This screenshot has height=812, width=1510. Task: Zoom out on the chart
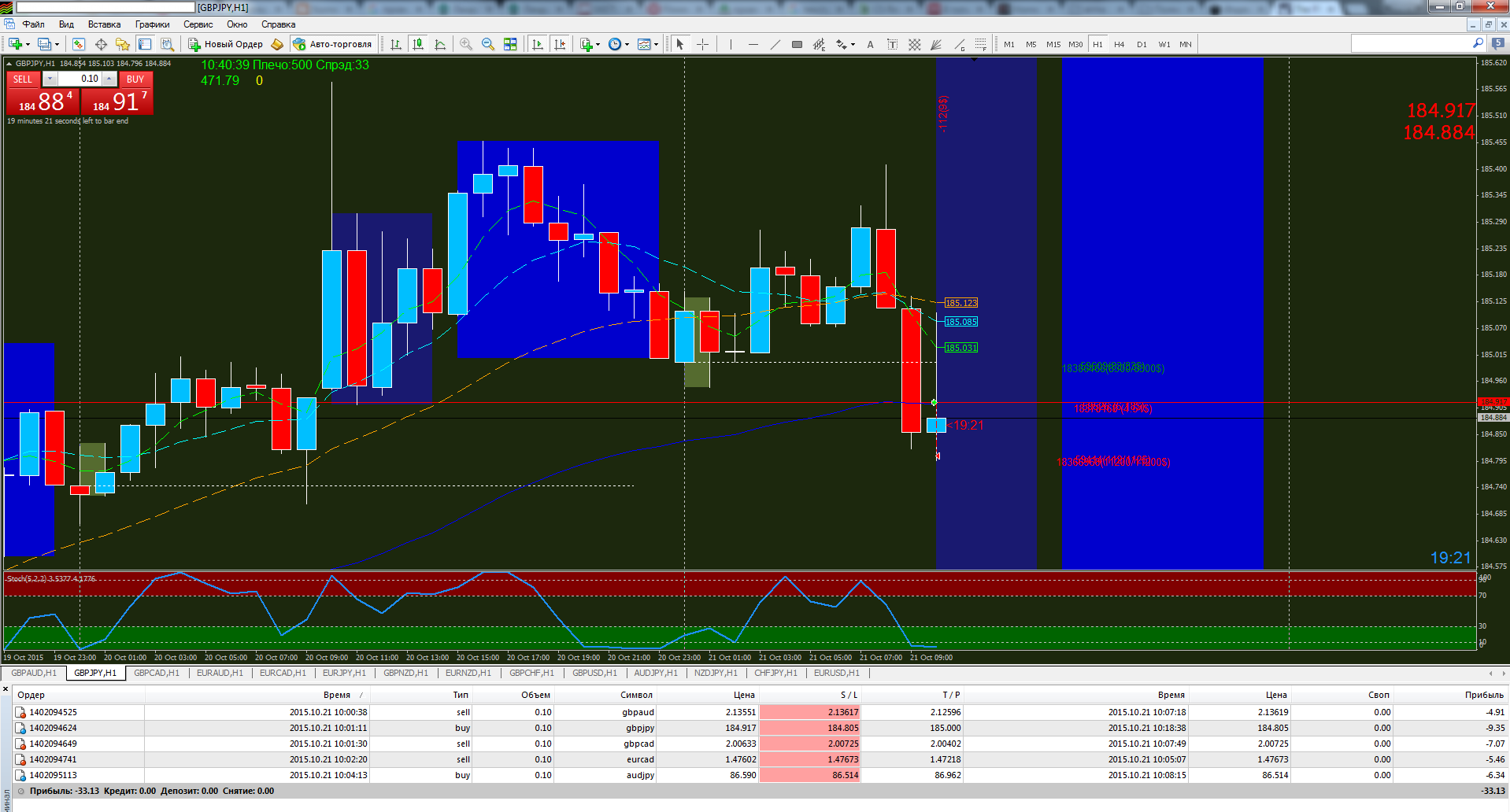tap(488, 44)
